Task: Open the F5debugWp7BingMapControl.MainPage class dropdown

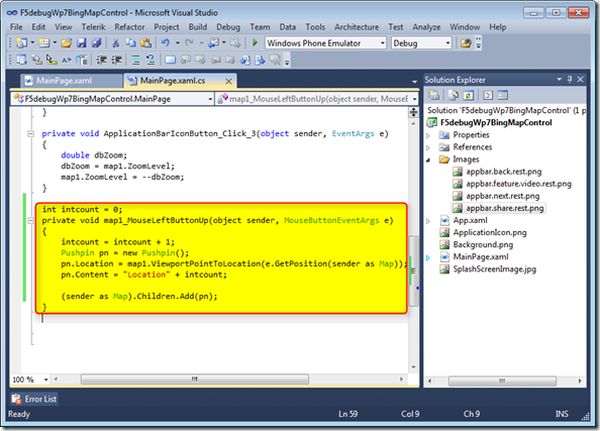Action: click(x=210, y=99)
